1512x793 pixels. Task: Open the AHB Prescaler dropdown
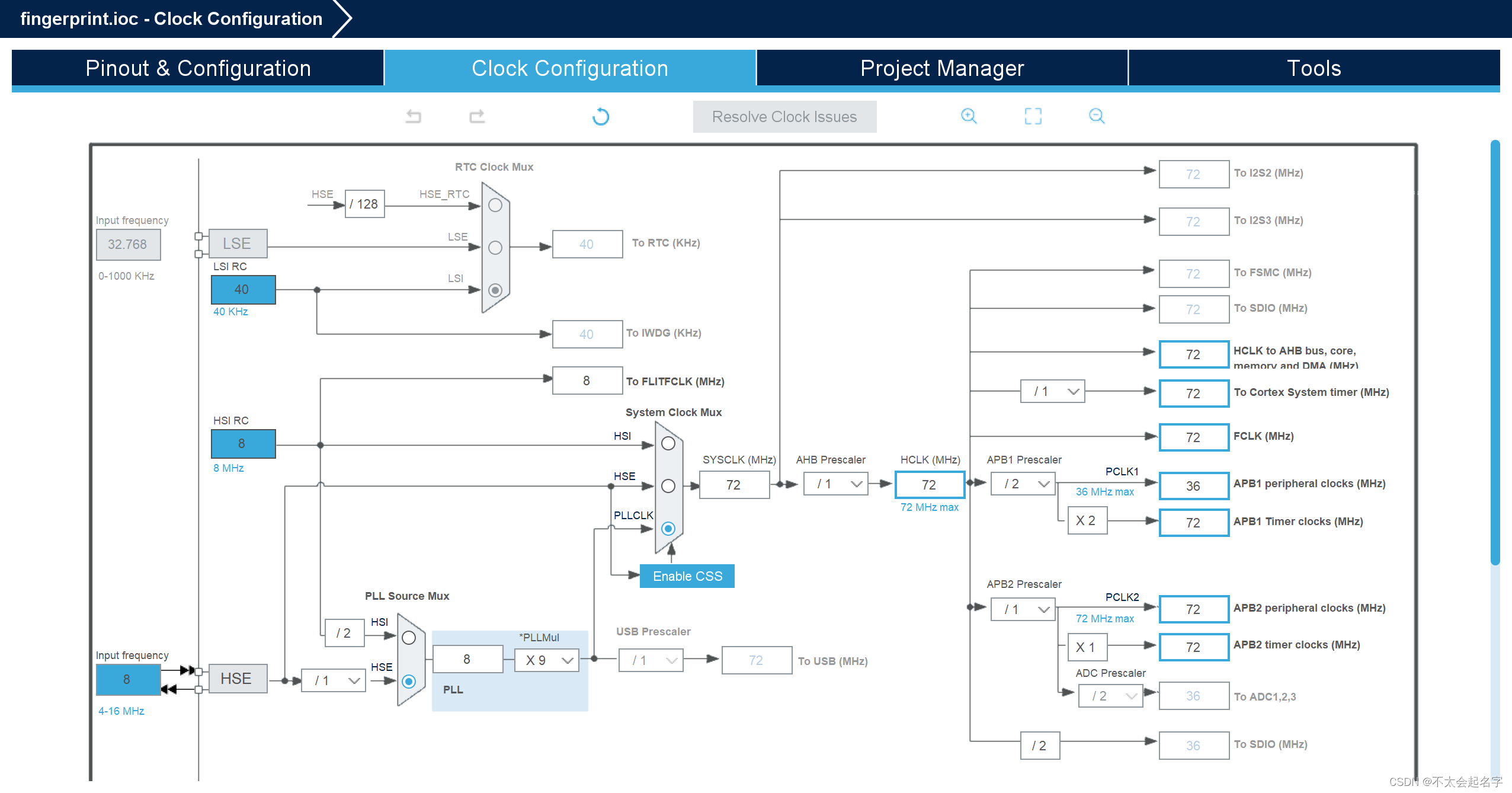[x=835, y=484]
